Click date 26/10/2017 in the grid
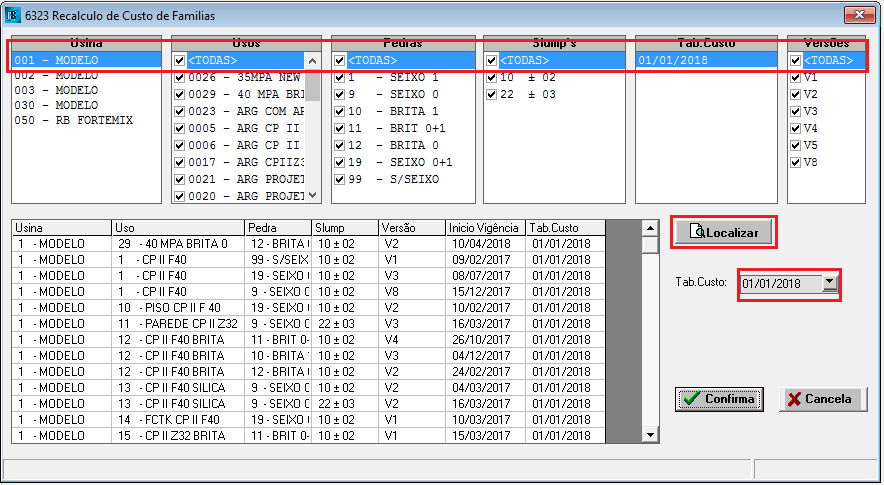This screenshot has height=485, width=884. 485,340
